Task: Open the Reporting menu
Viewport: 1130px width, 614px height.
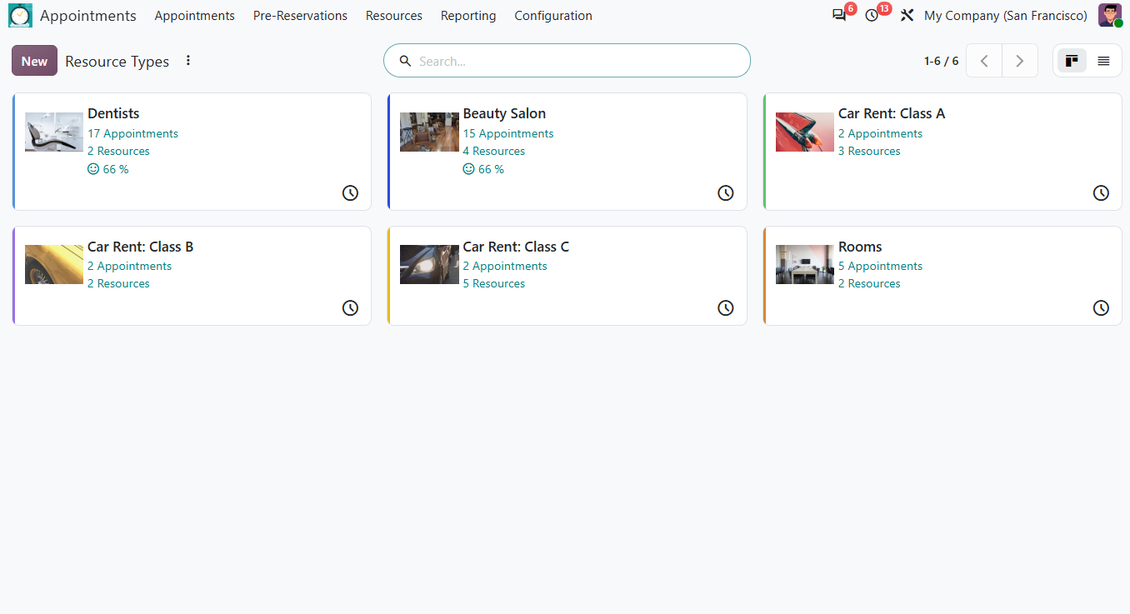Action: (468, 16)
